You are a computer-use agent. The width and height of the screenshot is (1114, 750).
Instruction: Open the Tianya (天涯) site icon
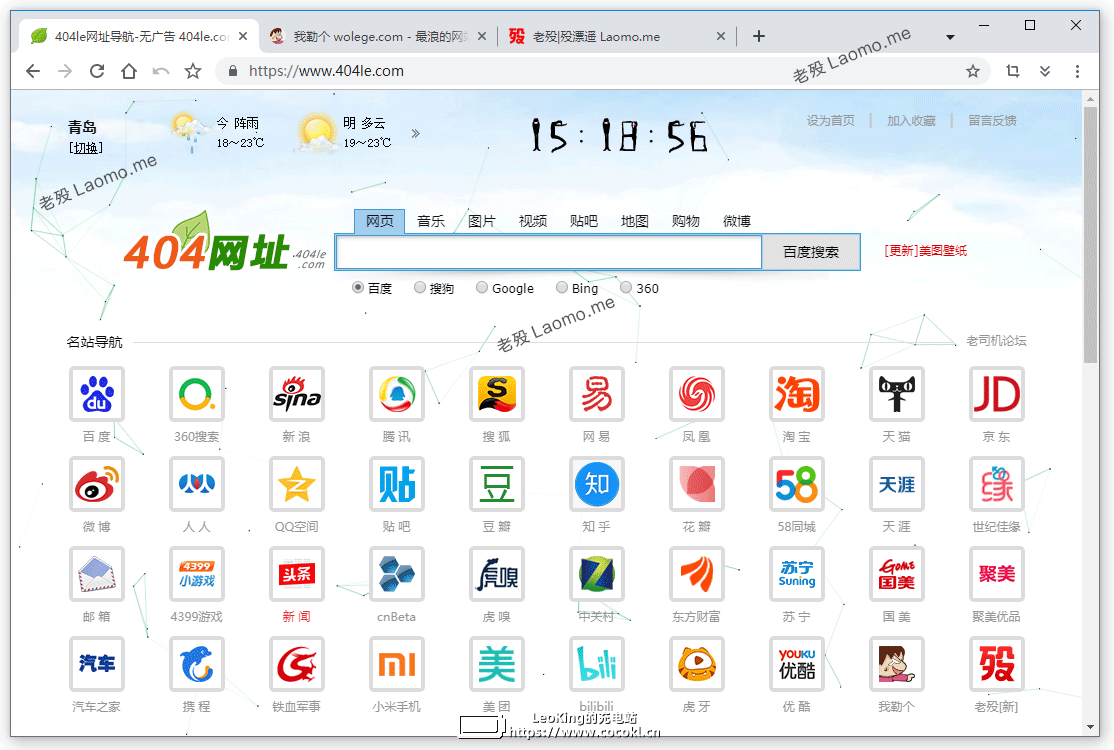[897, 484]
